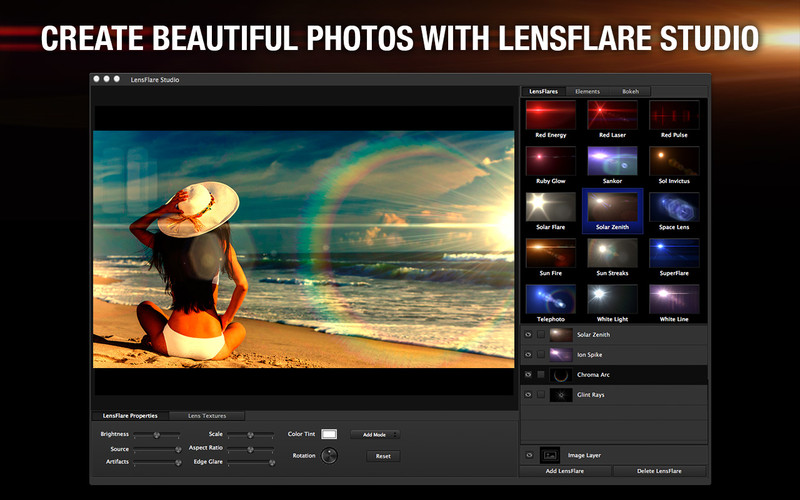This screenshot has height=500, width=800.
Task: Select the Chroma Arc layer name
Action: 593,374
